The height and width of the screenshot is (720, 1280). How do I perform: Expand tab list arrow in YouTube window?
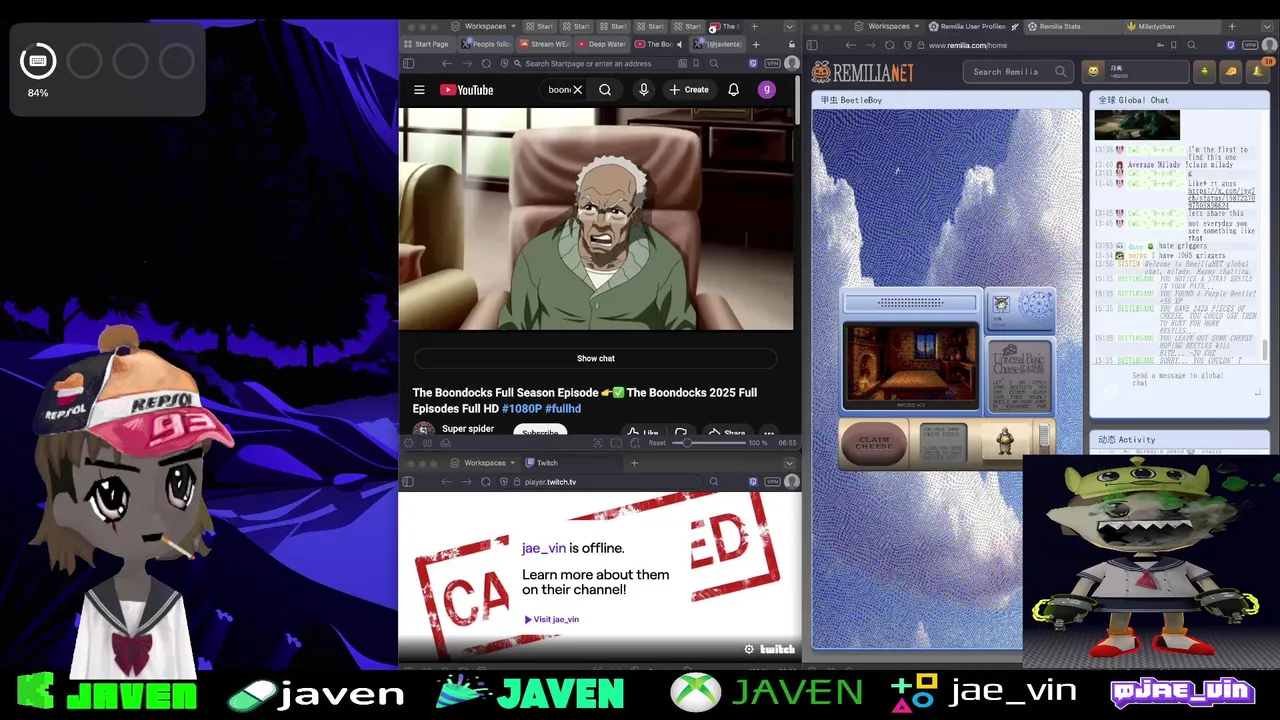pyautogui.click(x=789, y=27)
